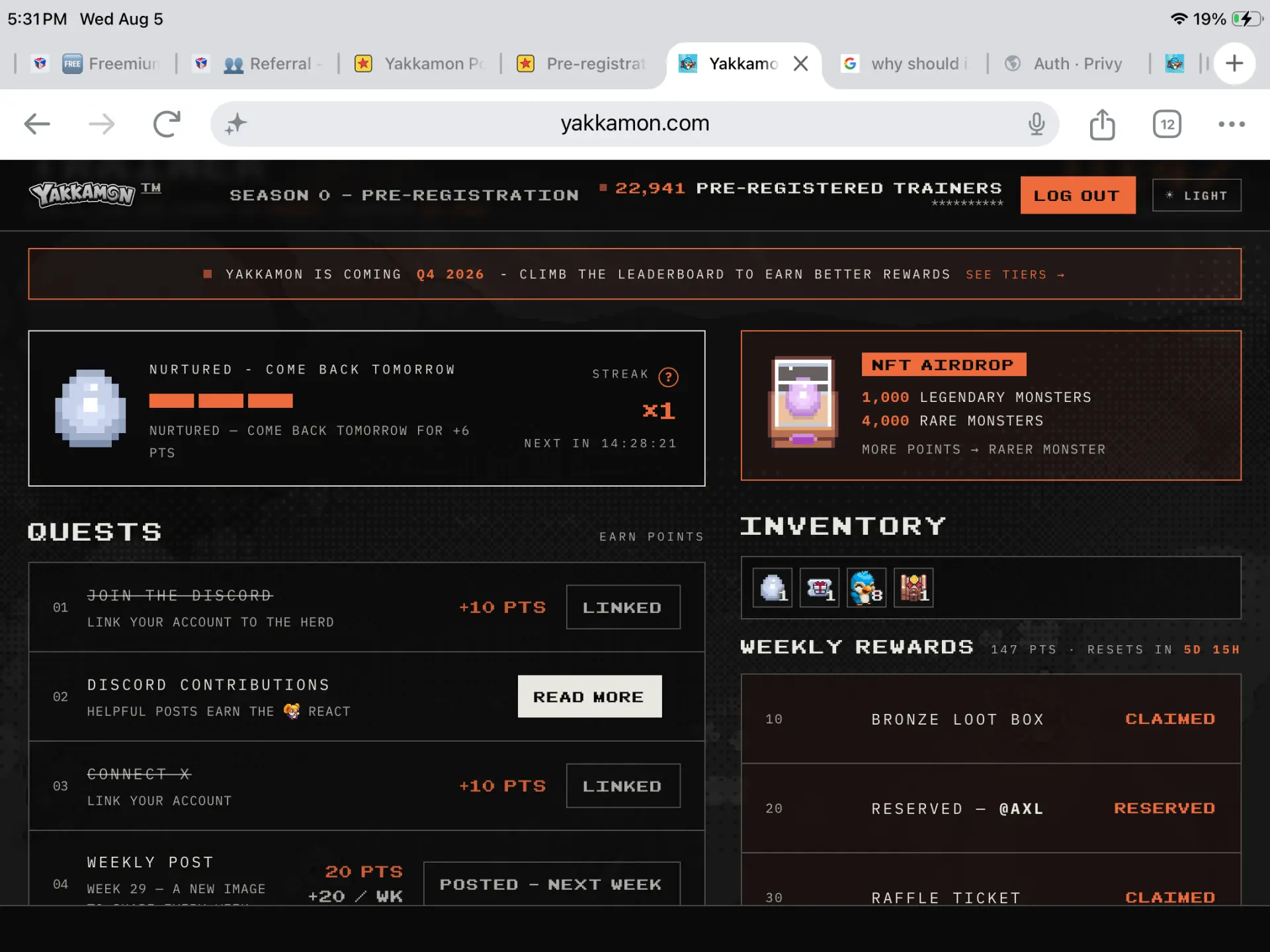Switch to the Auth · Privy tab
Screen dimensions: 1270x952
pyautogui.click(x=1064, y=63)
